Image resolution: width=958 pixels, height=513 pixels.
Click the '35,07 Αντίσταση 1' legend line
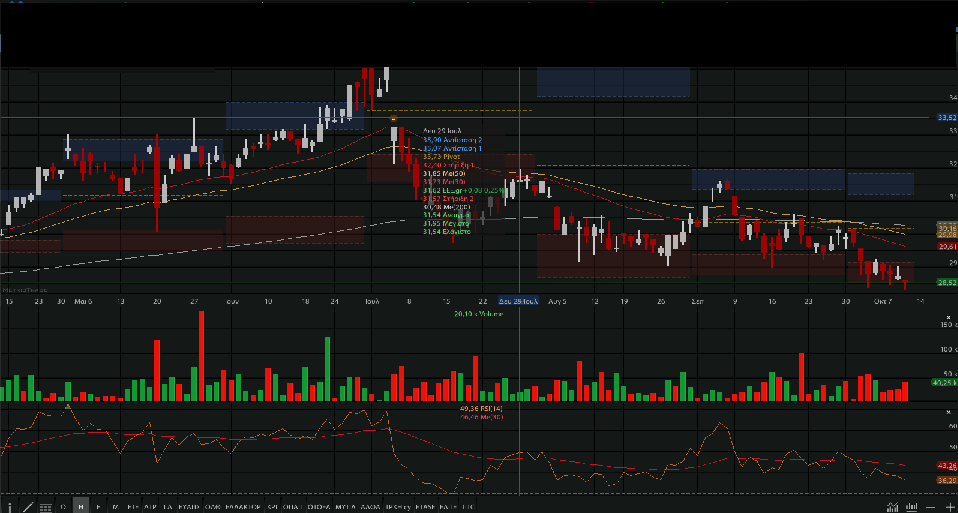pos(453,148)
